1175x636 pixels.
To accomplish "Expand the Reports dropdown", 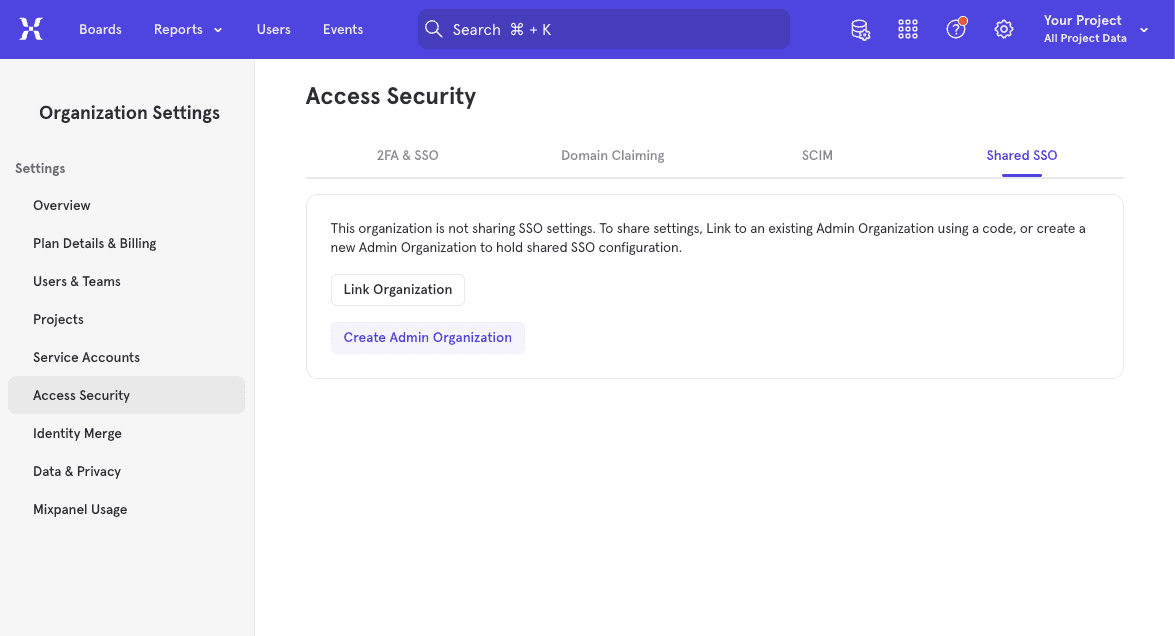I will 188,29.
